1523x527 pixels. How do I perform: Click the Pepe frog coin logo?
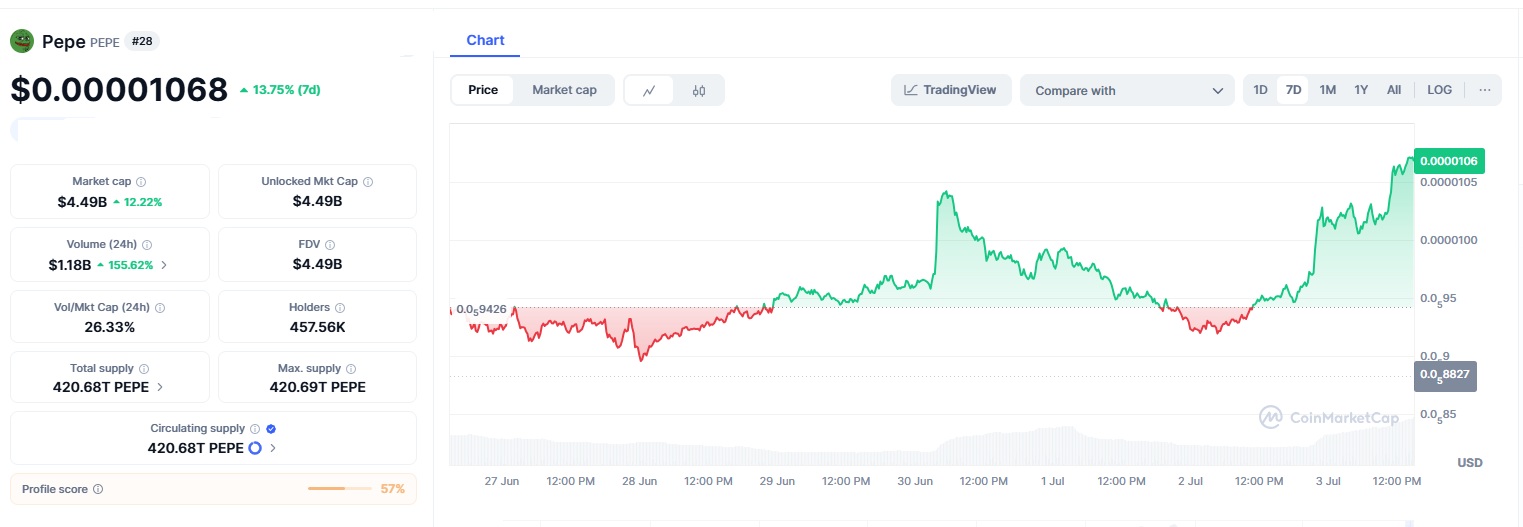22,41
